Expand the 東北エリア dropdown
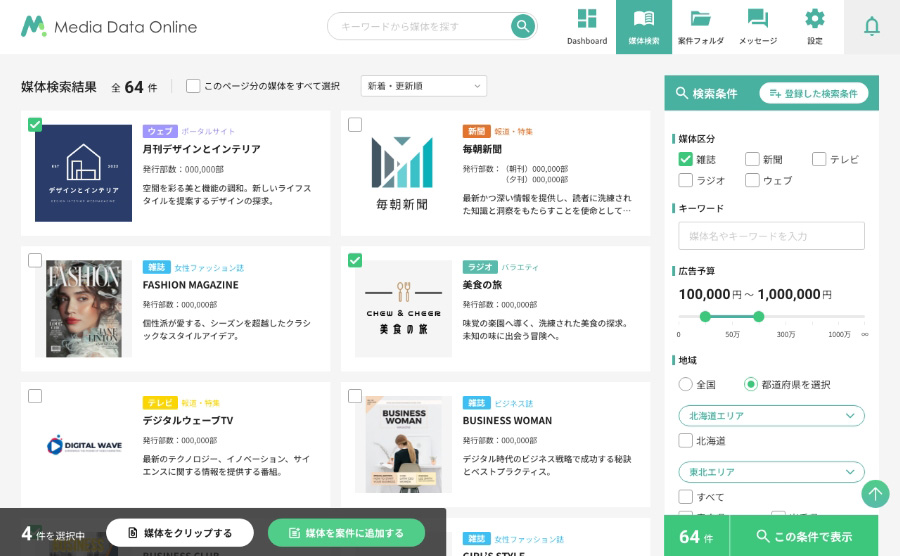The height and width of the screenshot is (556, 900). [771, 471]
